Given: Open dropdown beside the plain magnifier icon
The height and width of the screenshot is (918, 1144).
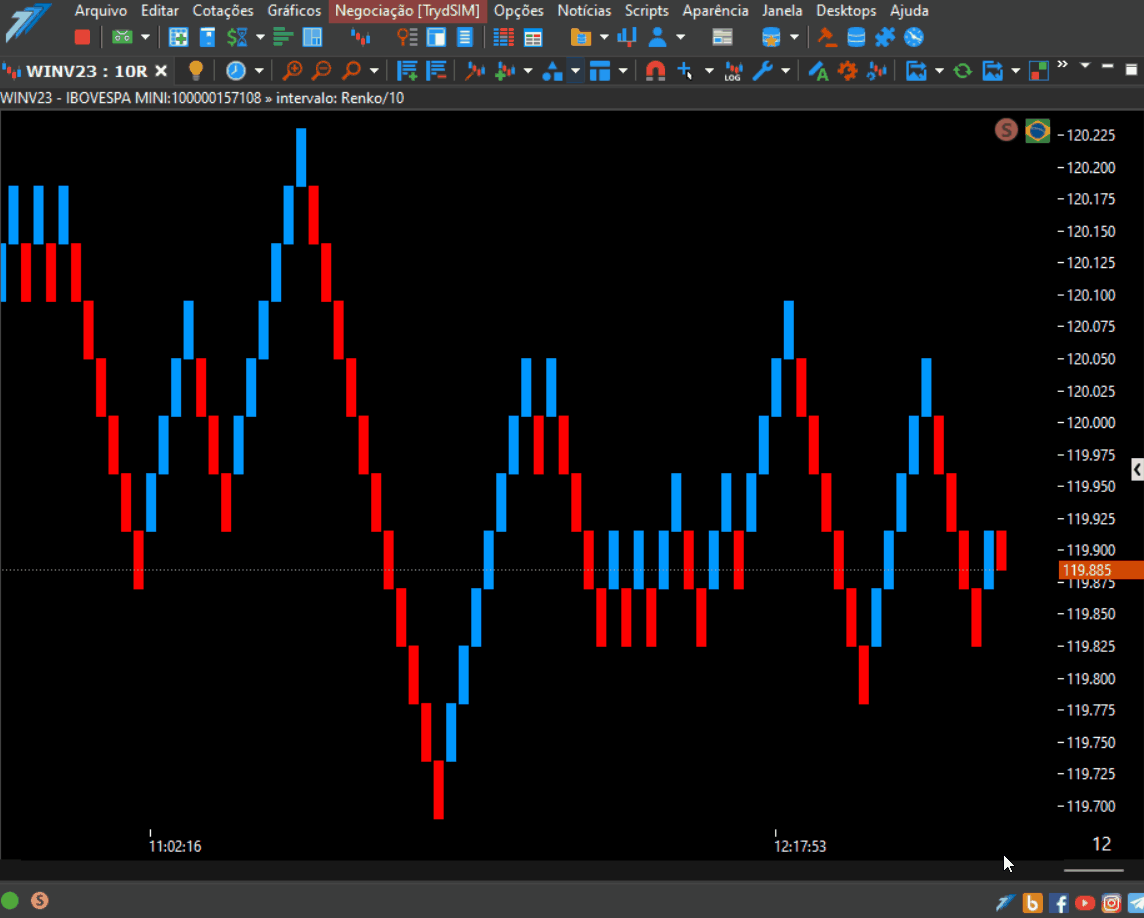Looking at the screenshot, I should pyautogui.click(x=374, y=71).
